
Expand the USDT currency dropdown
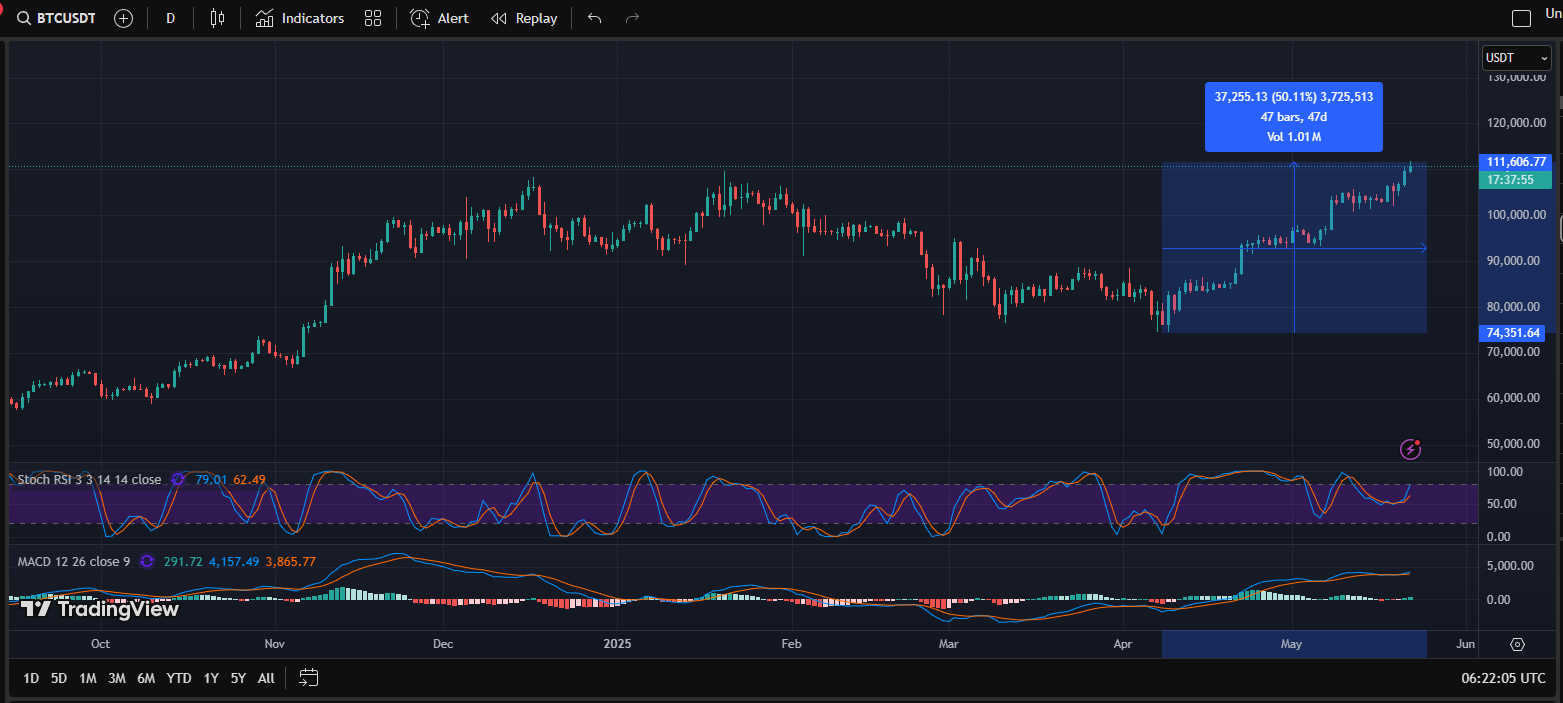(1516, 58)
